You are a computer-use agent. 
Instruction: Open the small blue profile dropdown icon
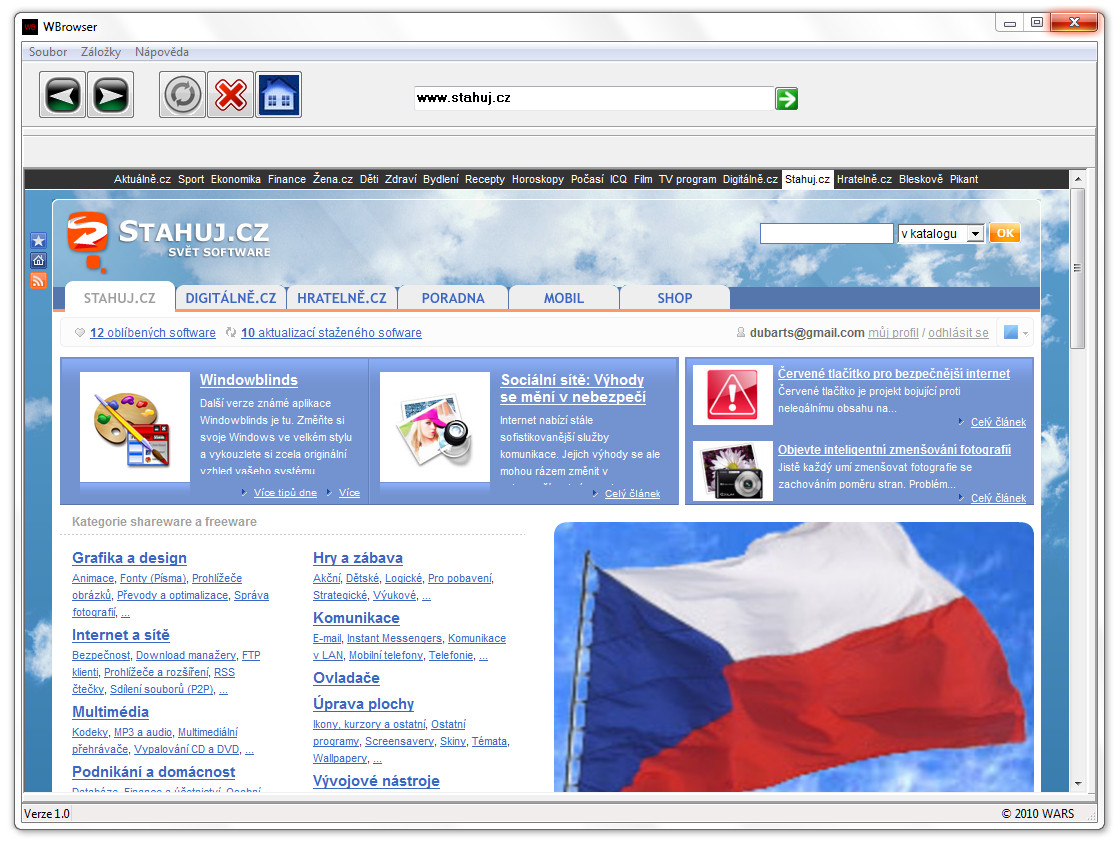pyautogui.click(x=1016, y=332)
